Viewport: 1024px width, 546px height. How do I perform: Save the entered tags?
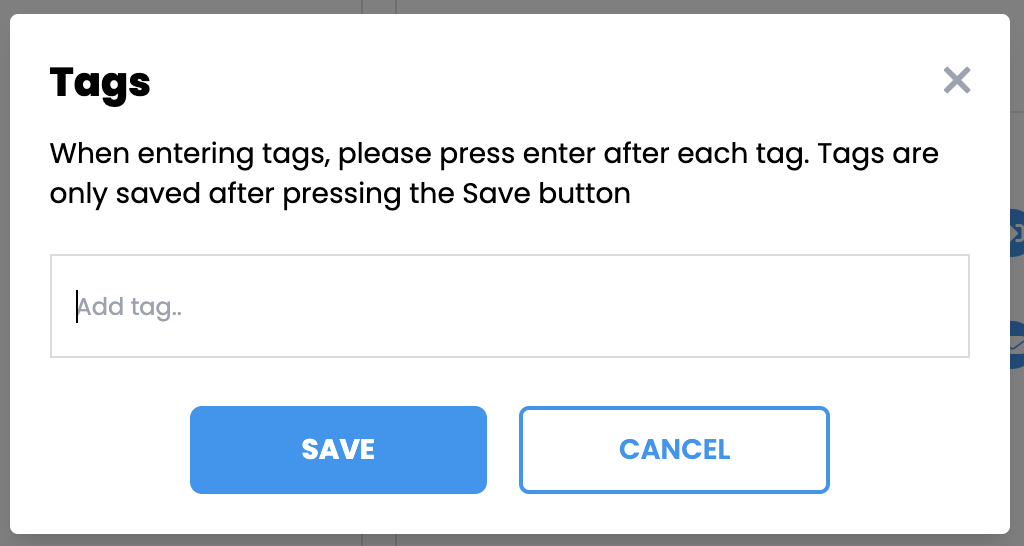coord(338,450)
